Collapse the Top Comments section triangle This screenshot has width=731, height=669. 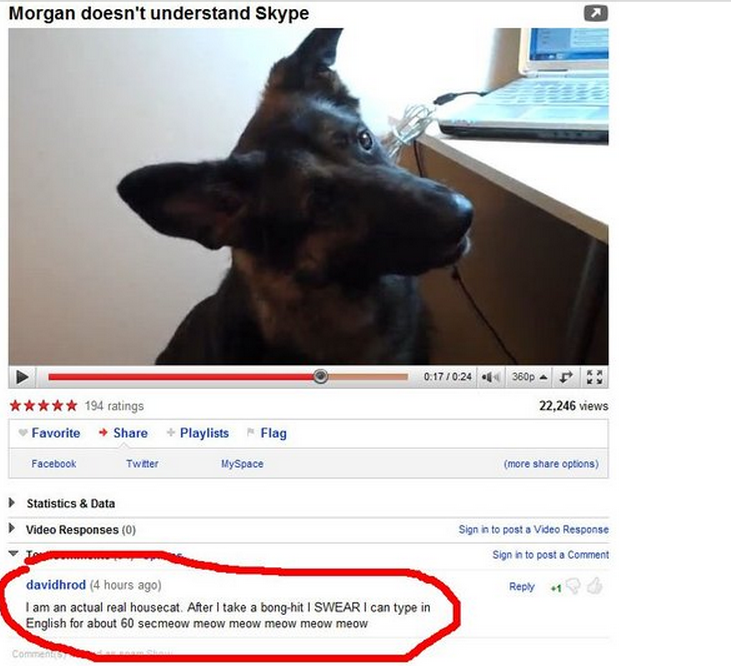pyautogui.click(x=13, y=553)
